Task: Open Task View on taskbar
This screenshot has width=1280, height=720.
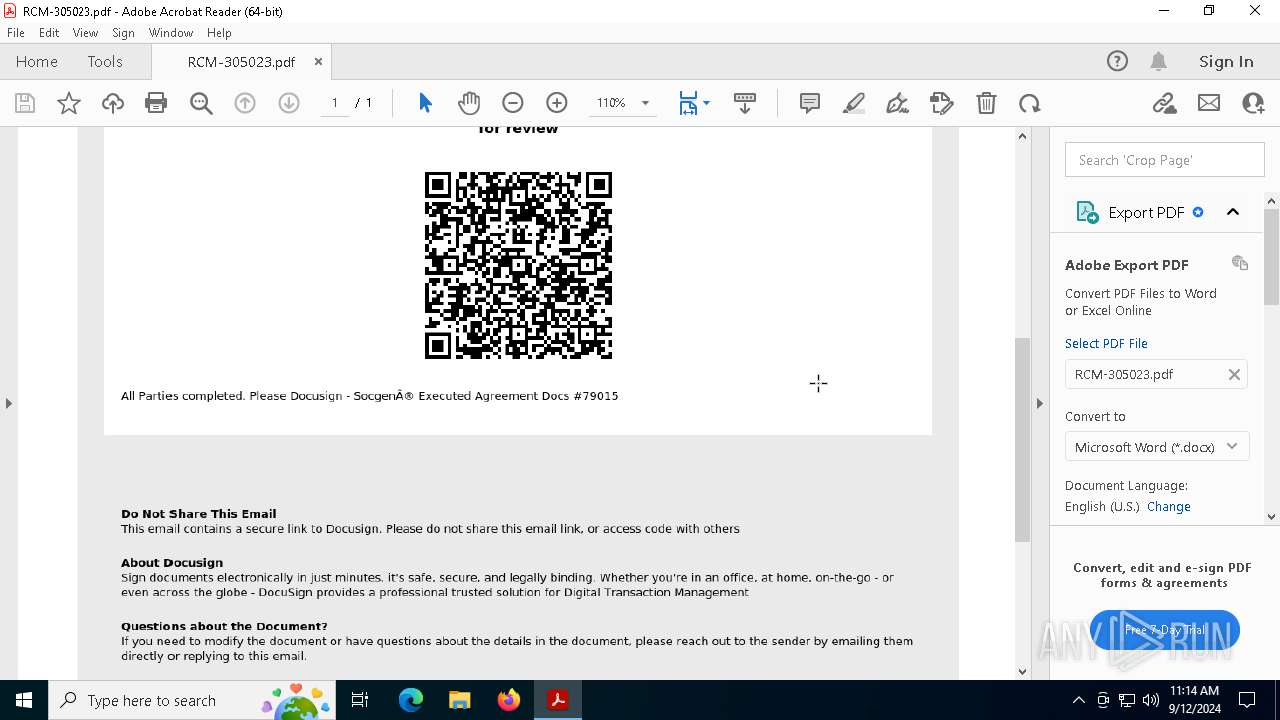Action: (x=361, y=700)
